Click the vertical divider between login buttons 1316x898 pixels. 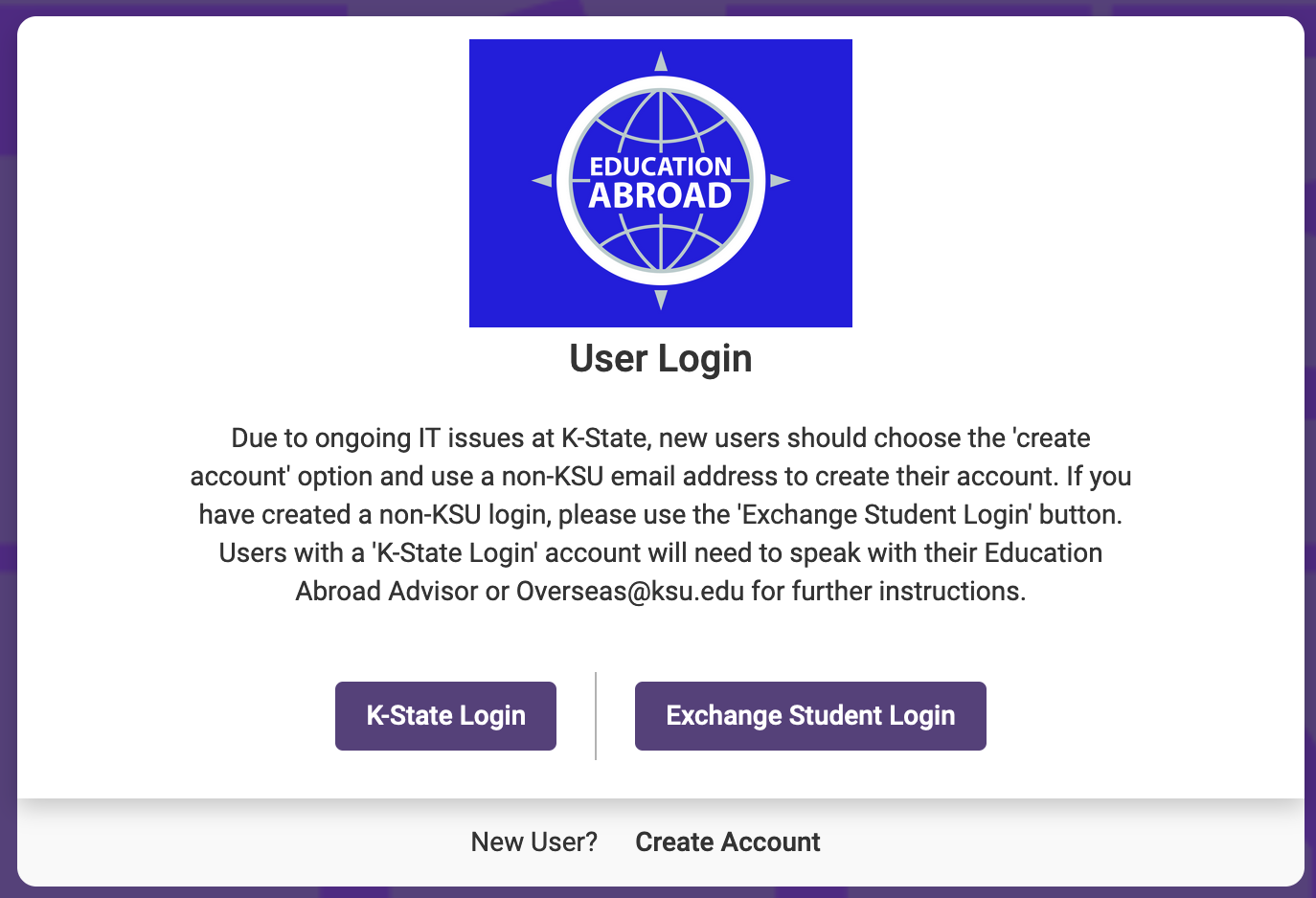(596, 716)
